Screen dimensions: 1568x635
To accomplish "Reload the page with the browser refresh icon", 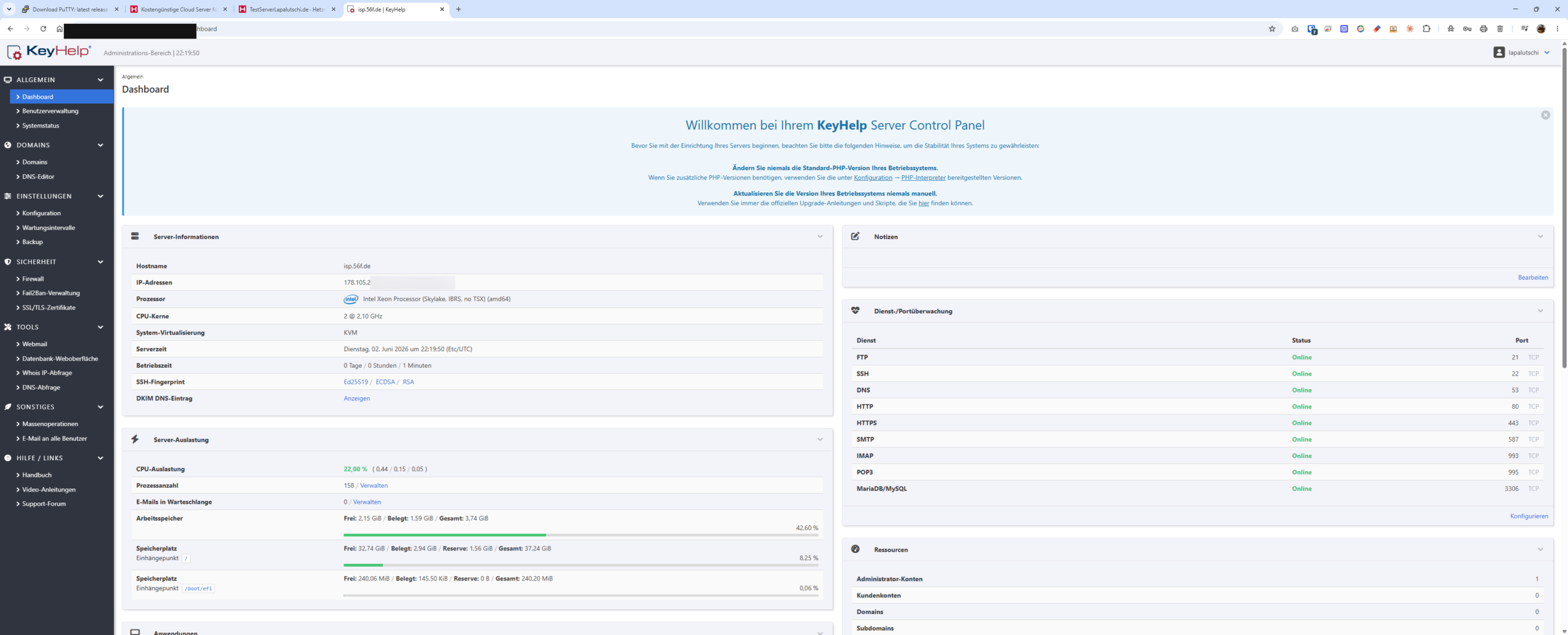I will [x=43, y=29].
